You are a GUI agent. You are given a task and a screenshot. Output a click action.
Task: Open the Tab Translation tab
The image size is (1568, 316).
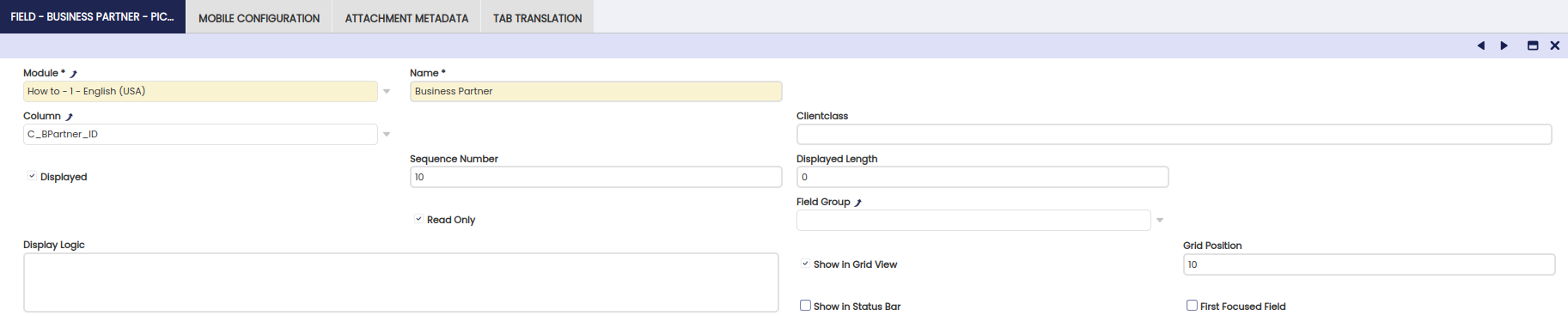537,17
